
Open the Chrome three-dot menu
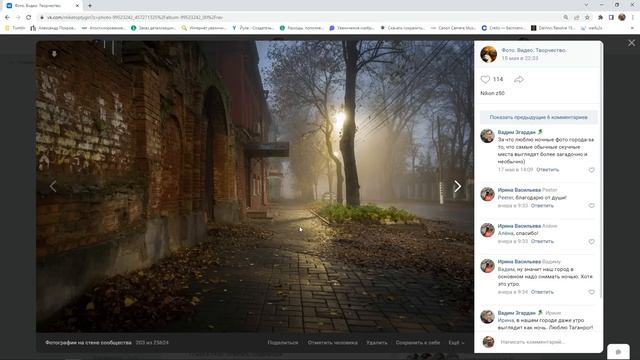pos(633,17)
